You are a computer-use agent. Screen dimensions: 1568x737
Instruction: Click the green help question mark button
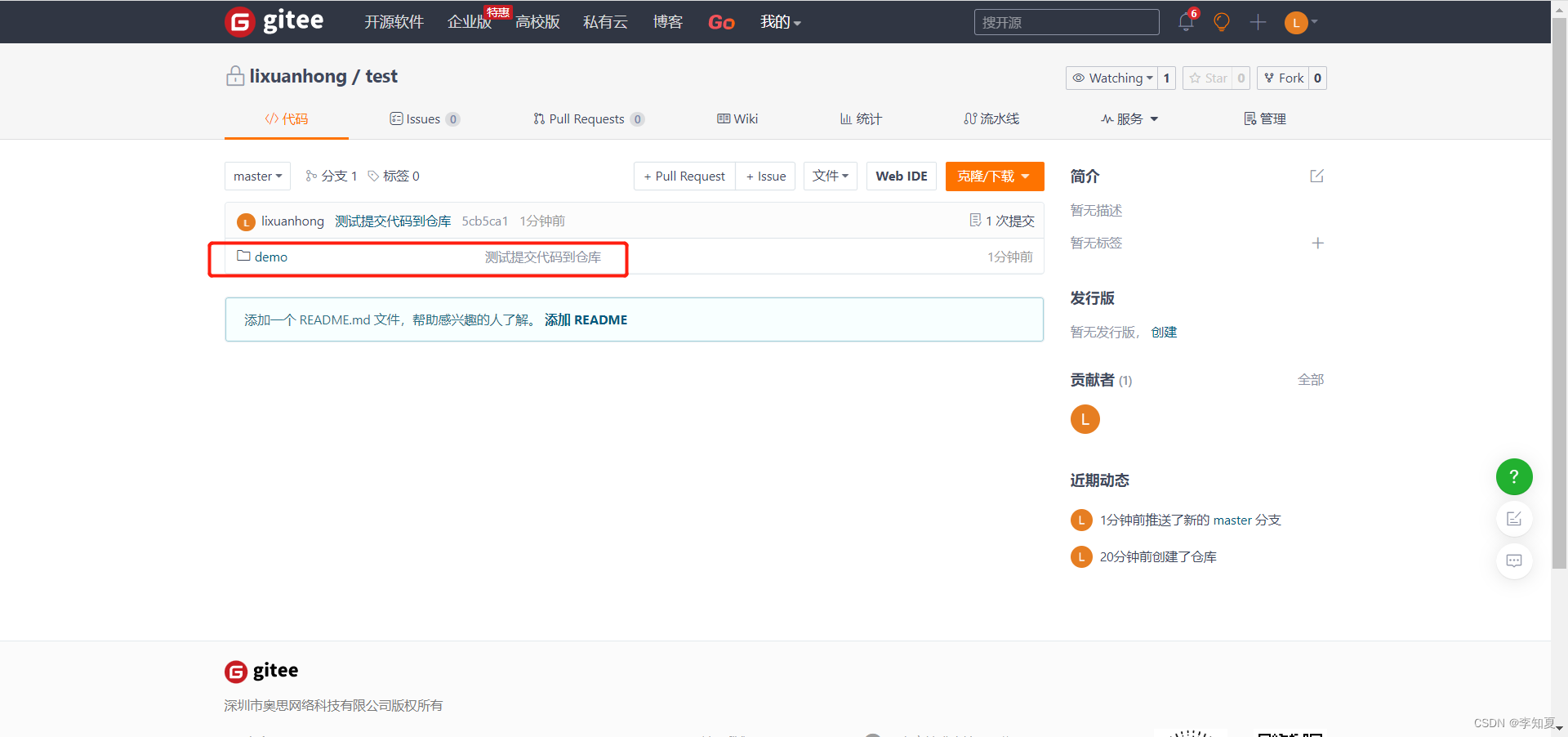click(1514, 476)
